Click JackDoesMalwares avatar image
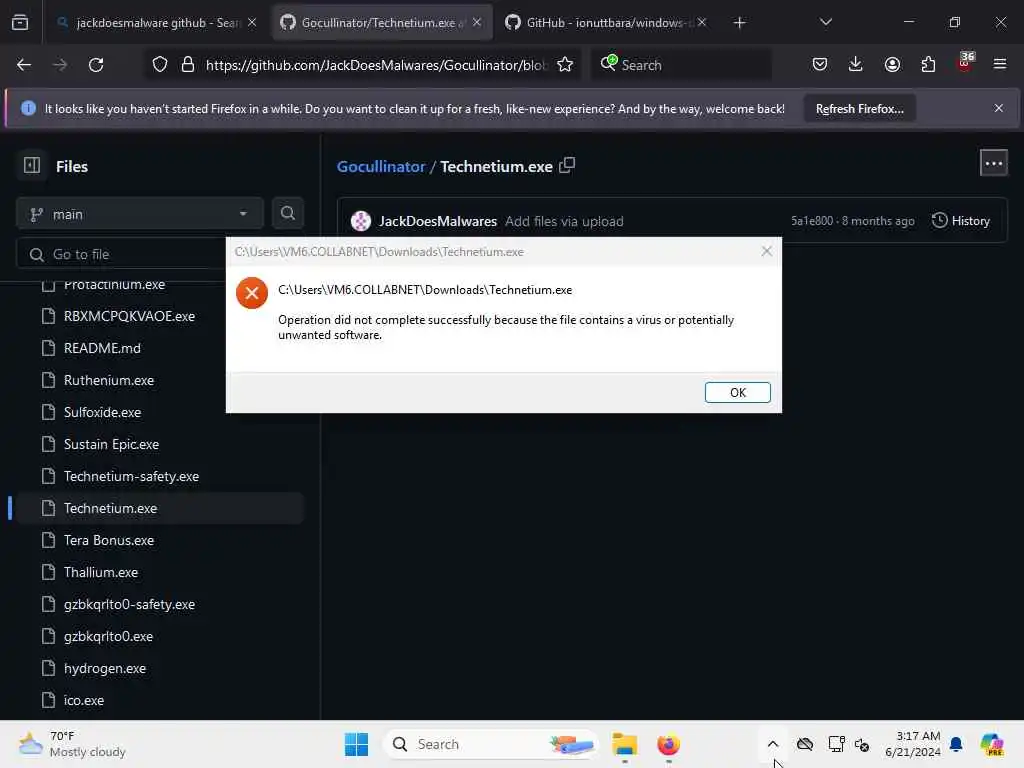The height and width of the screenshot is (768, 1024). (360, 221)
